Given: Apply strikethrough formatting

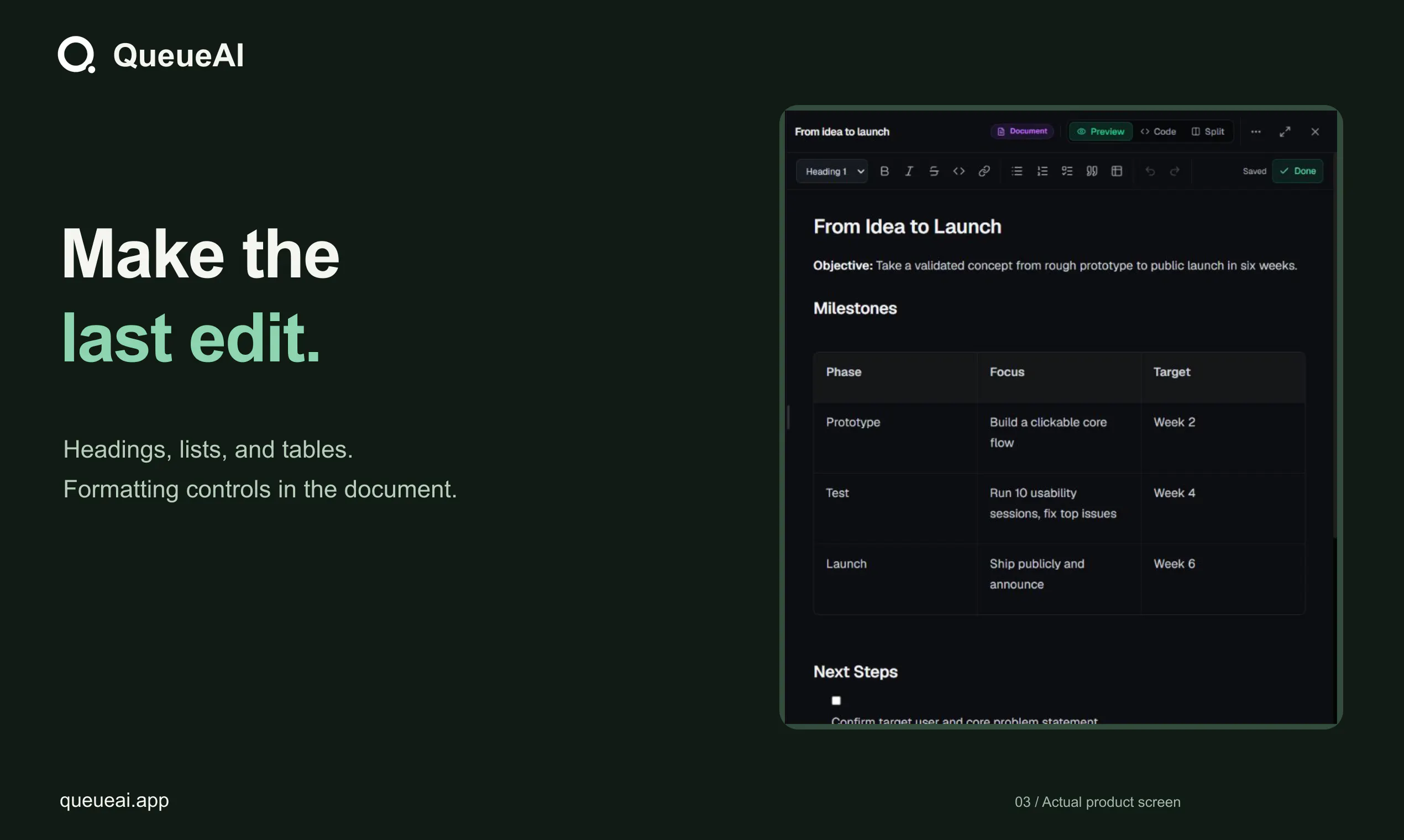Looking at the screenshot, I should [x=934, y=171].
